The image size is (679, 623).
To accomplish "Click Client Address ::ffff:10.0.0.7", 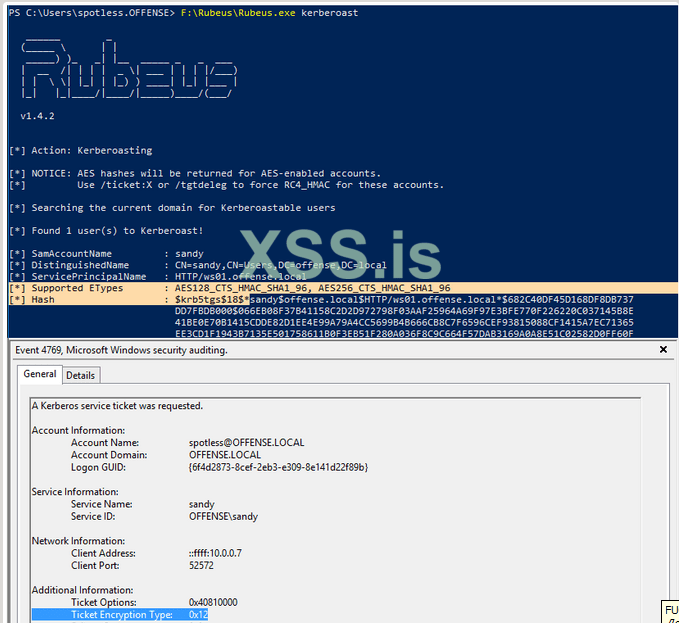I will tap(215, 553).
